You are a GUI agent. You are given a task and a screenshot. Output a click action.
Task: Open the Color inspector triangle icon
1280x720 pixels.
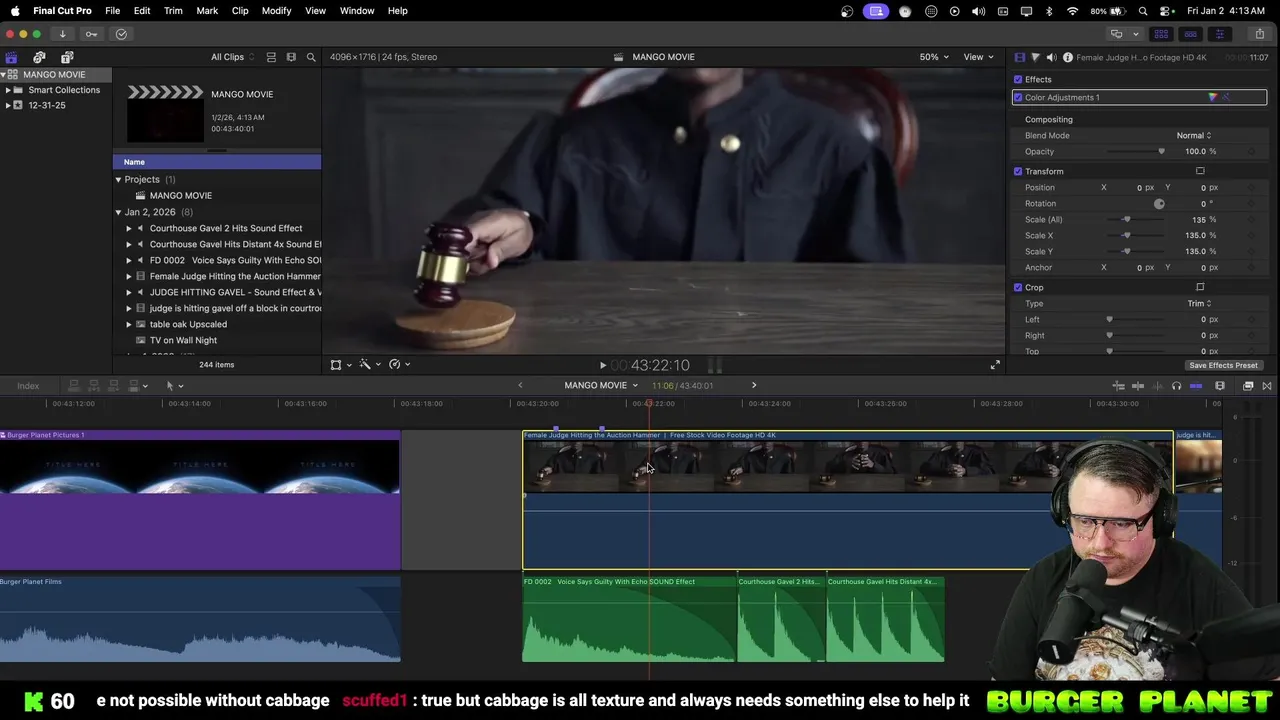(x=1035, y=57)
